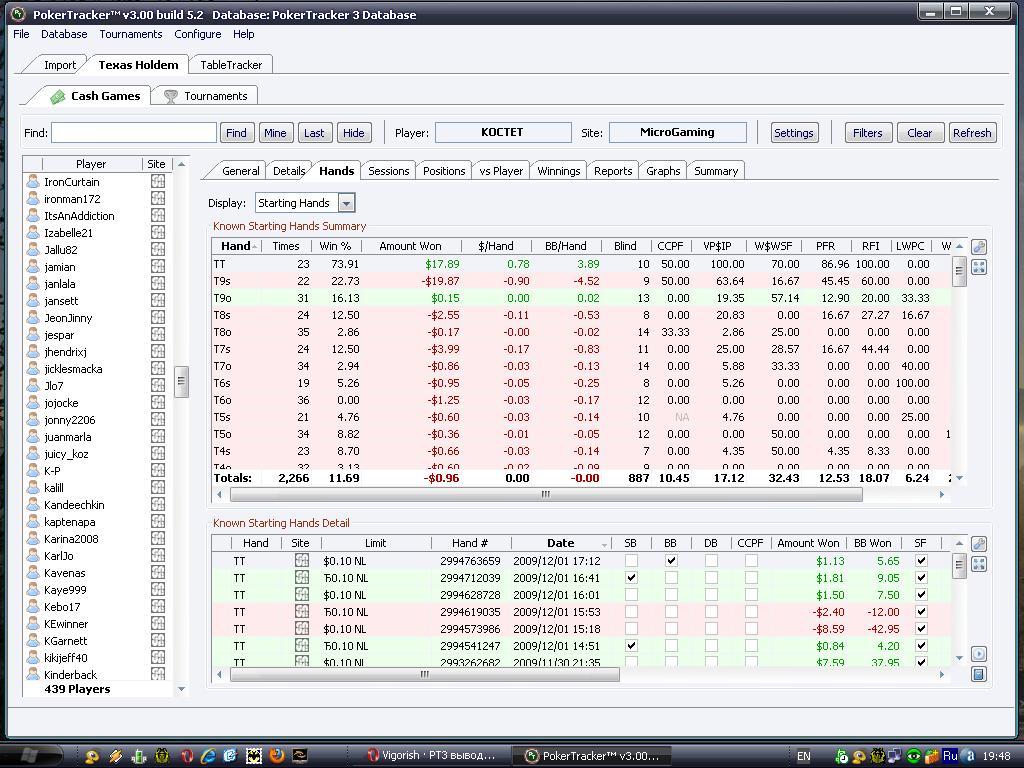The width and height of the screenshot is (1024, 768).
Task: Open the Display Starting Hands dropdown
Action: point(346,203)
